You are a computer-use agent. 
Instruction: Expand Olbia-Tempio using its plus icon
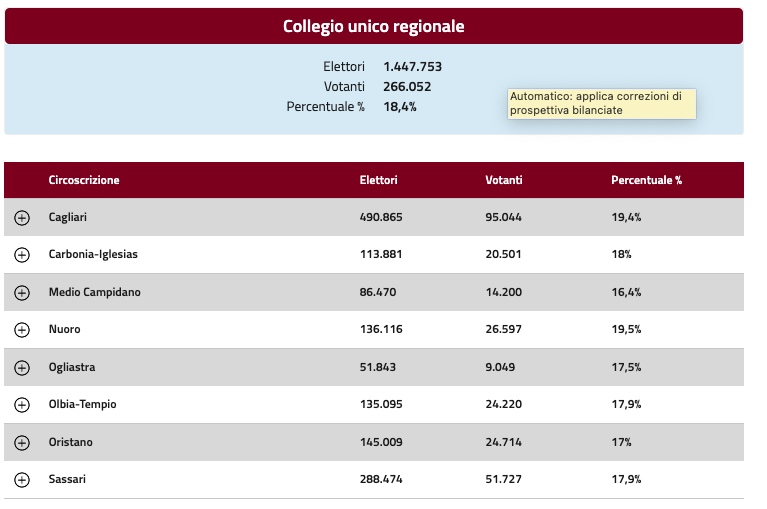tap(22, 405)
